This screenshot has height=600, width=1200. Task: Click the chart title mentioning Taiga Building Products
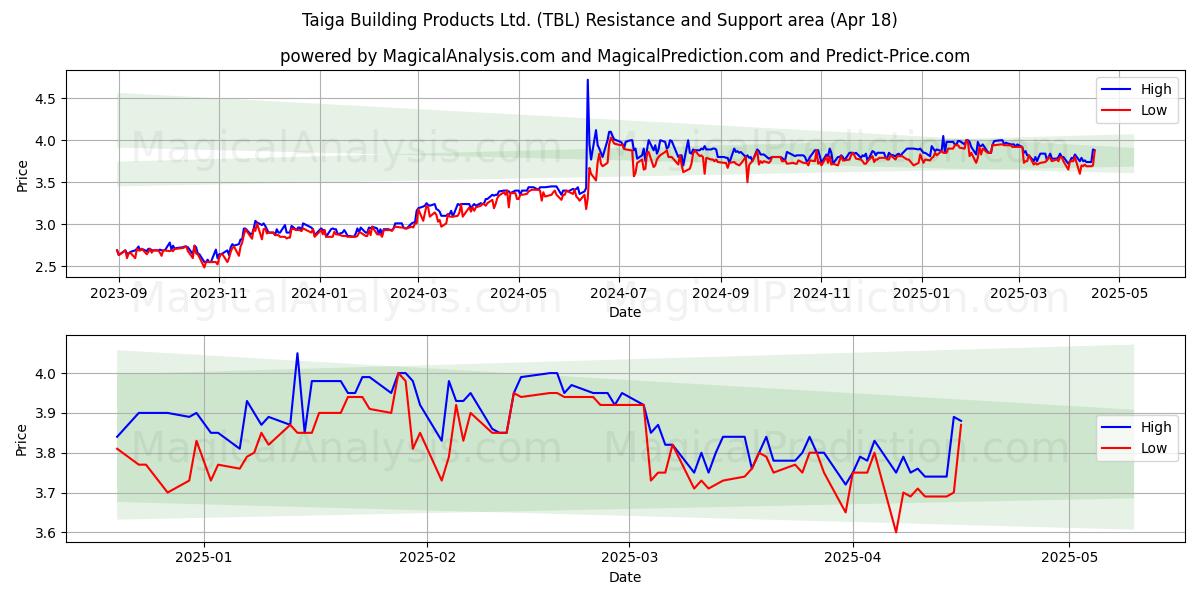click(x=600, y=20)
